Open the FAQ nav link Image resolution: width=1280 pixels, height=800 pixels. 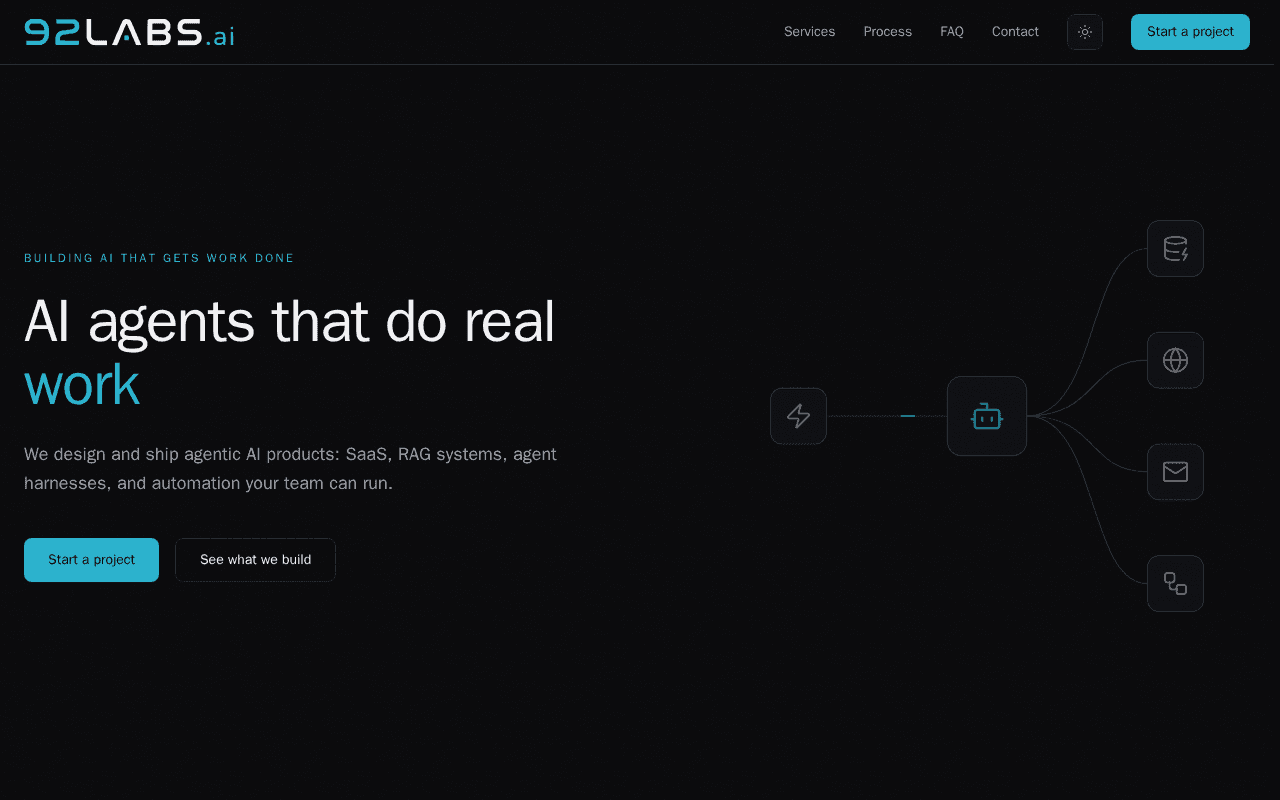point(952,32)
